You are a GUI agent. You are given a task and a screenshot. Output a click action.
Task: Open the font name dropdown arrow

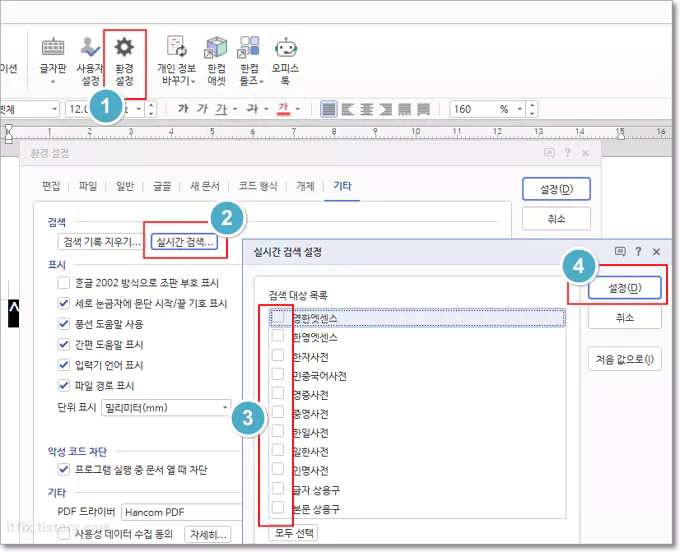coord(55,109)
